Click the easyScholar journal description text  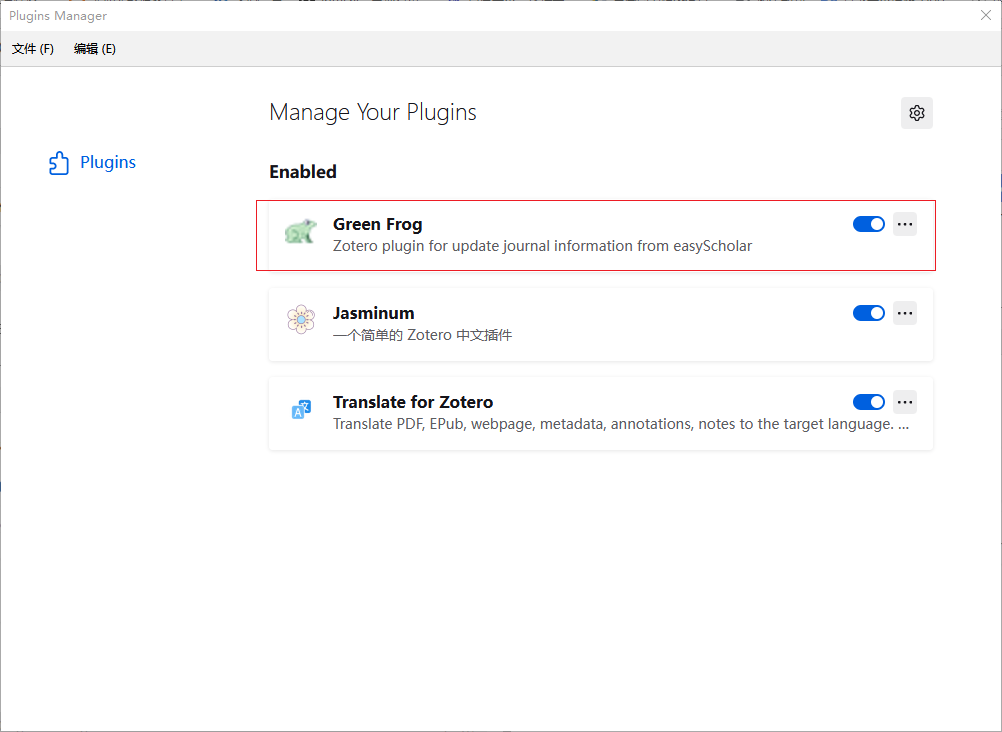(x=543, y=246)
